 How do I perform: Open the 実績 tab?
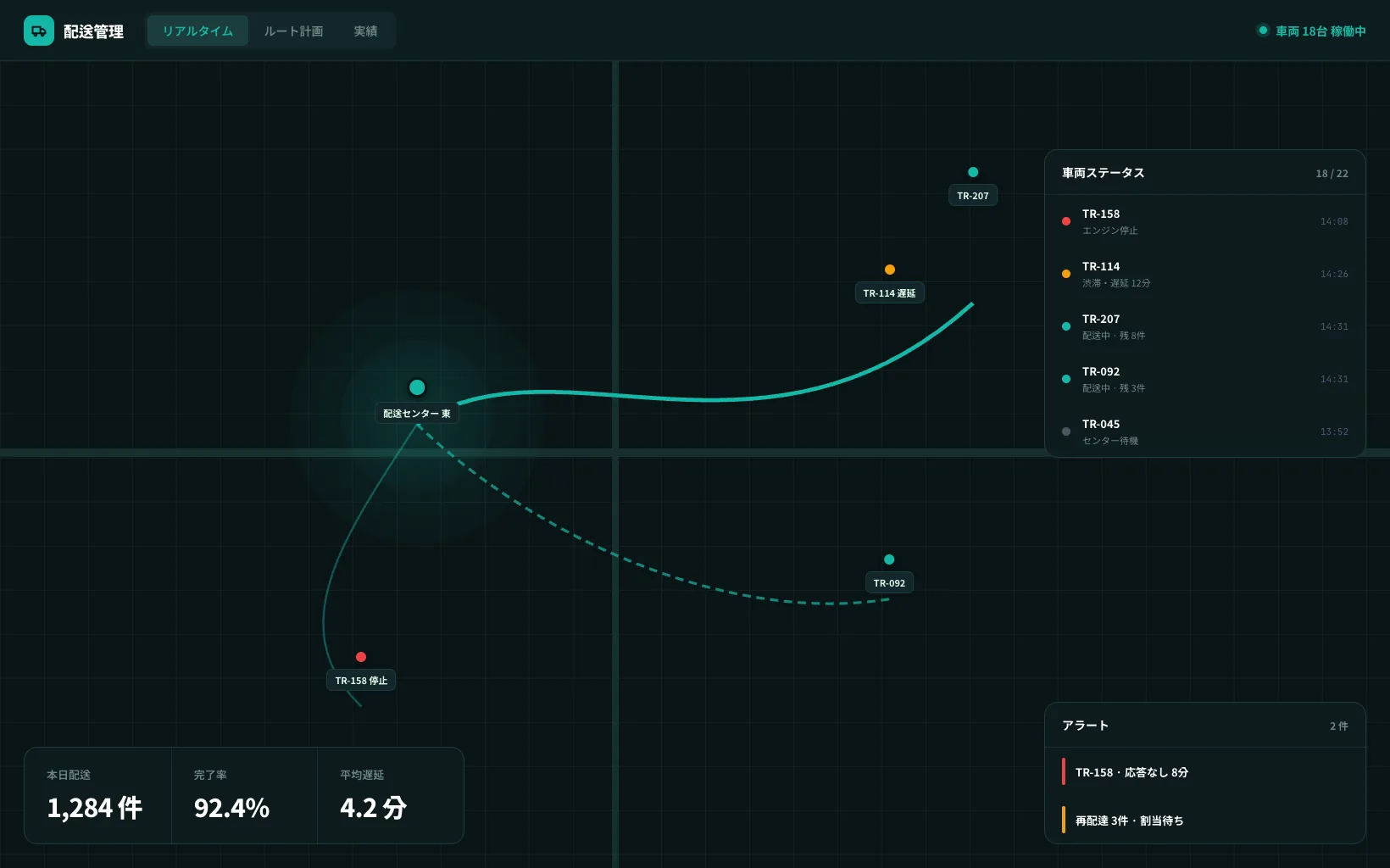[365, 31]
